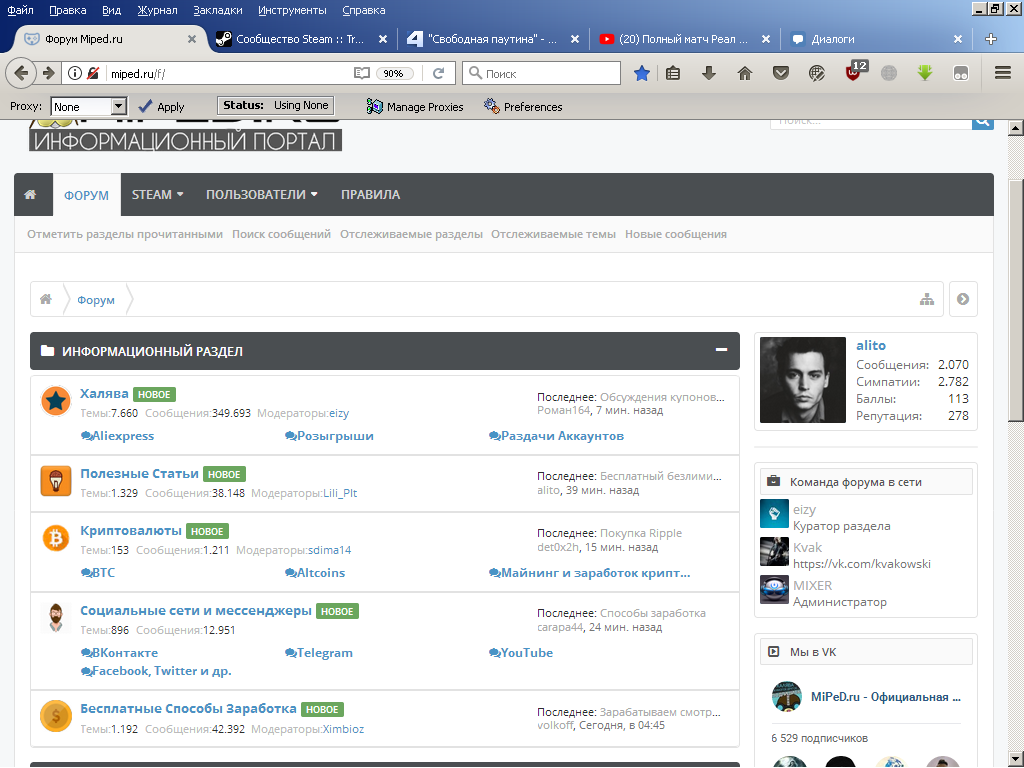
Task: Open the bookmarks list icon
Action: pyautogui.click(x=673, y=73)
